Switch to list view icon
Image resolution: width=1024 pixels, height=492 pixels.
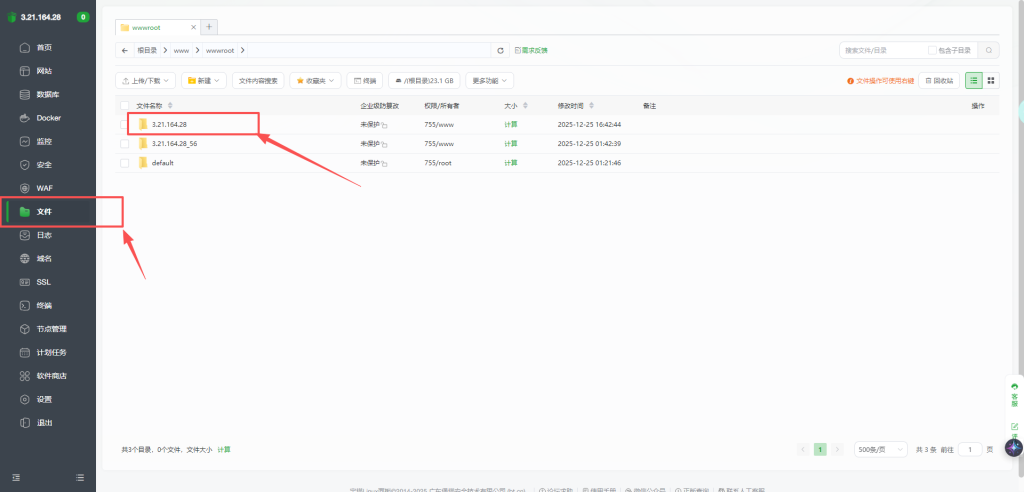point(974,80)
